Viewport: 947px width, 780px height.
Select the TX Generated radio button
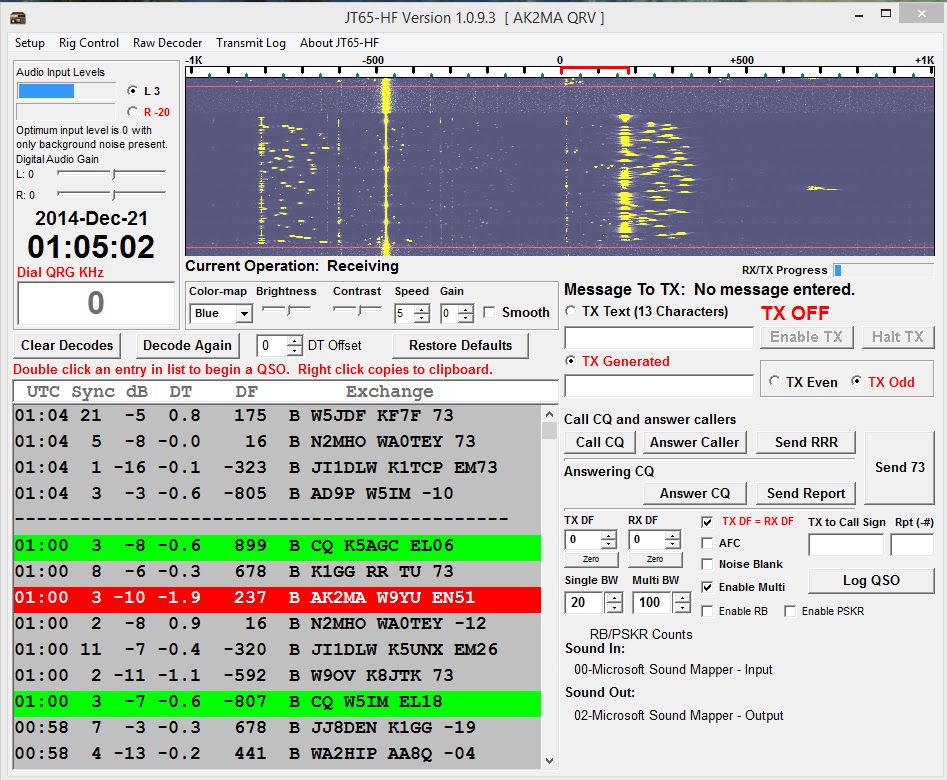coord(570,361)
